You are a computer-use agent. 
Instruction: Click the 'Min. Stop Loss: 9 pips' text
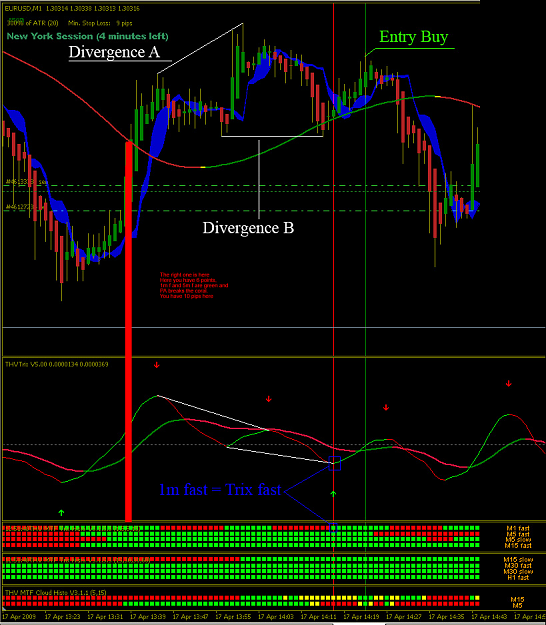100,24
